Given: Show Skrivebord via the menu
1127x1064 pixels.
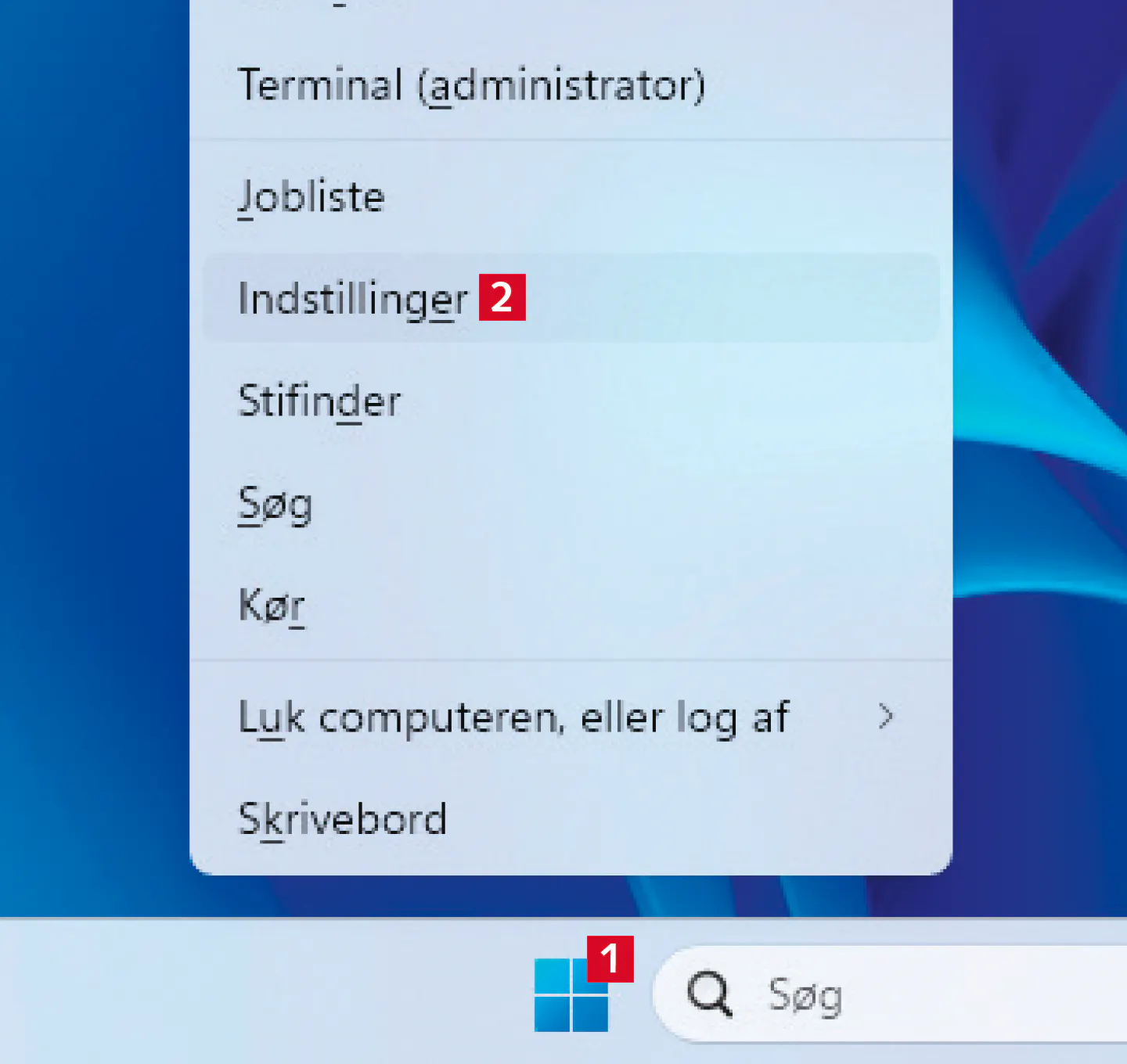Looking at the screenshot, I should tap(343, 819).
